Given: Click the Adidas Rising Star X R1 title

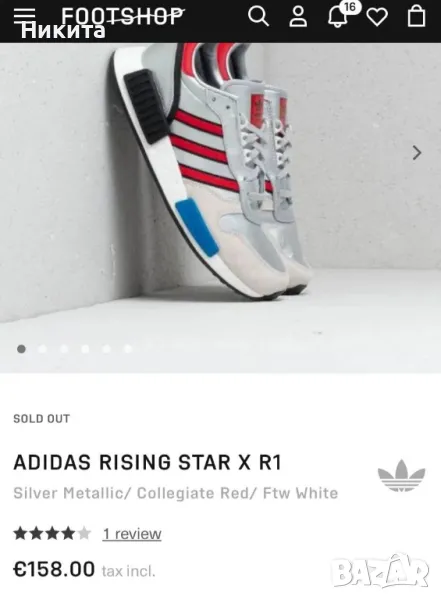Looking at the screenshot, I should coord(148,462).
